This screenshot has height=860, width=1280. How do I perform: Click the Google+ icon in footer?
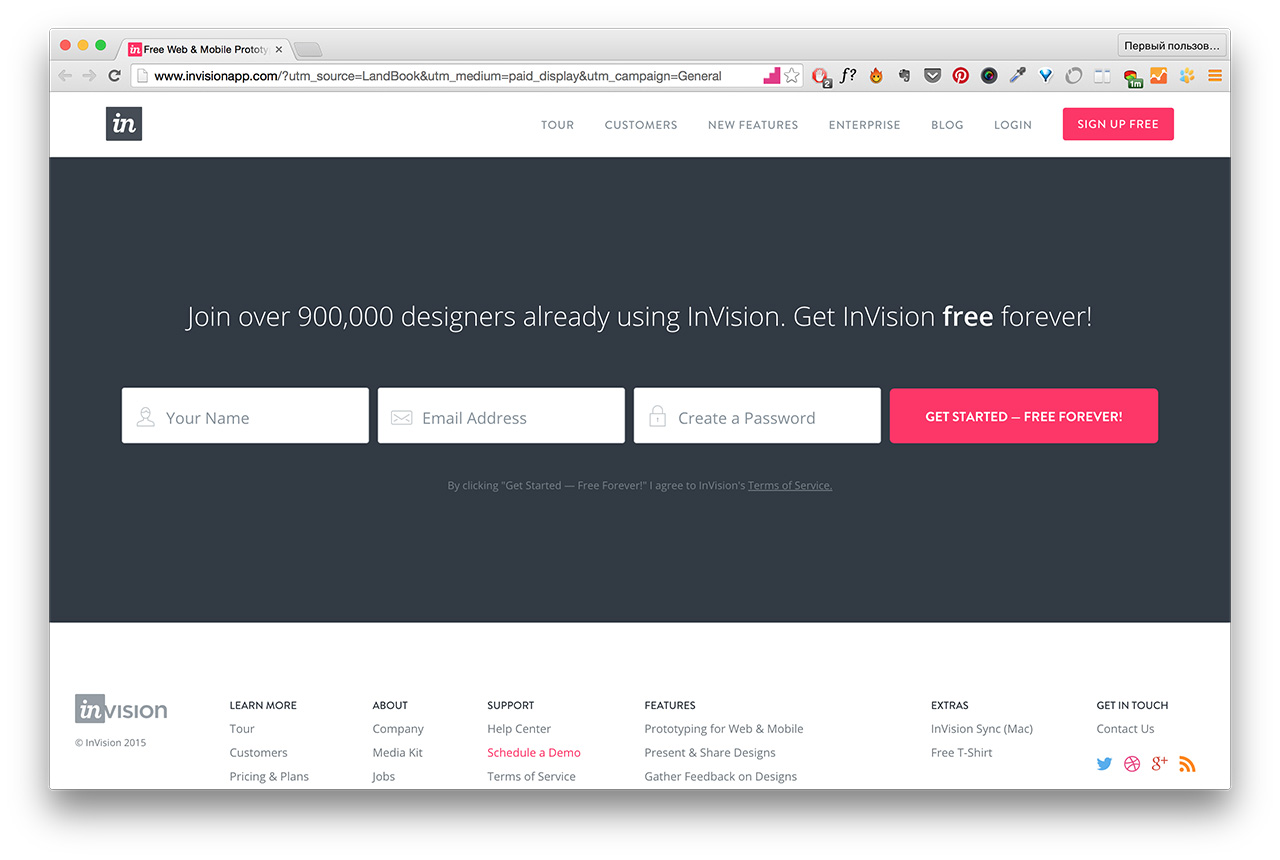pyautogui.click(x=1160, y=764)
